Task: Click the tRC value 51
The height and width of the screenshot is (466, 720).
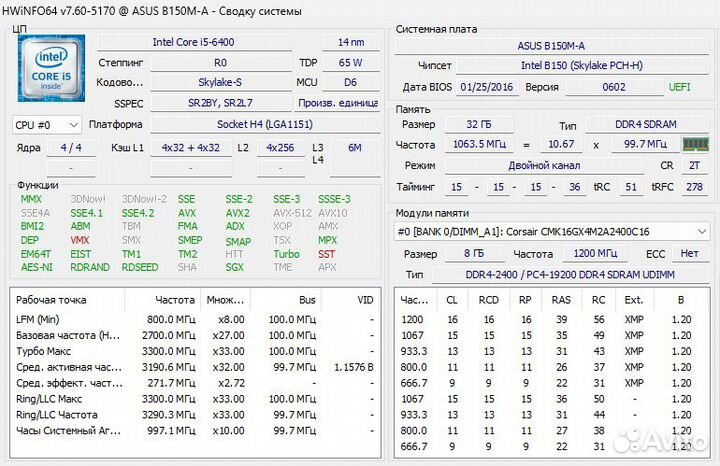Action: (631, 187)
